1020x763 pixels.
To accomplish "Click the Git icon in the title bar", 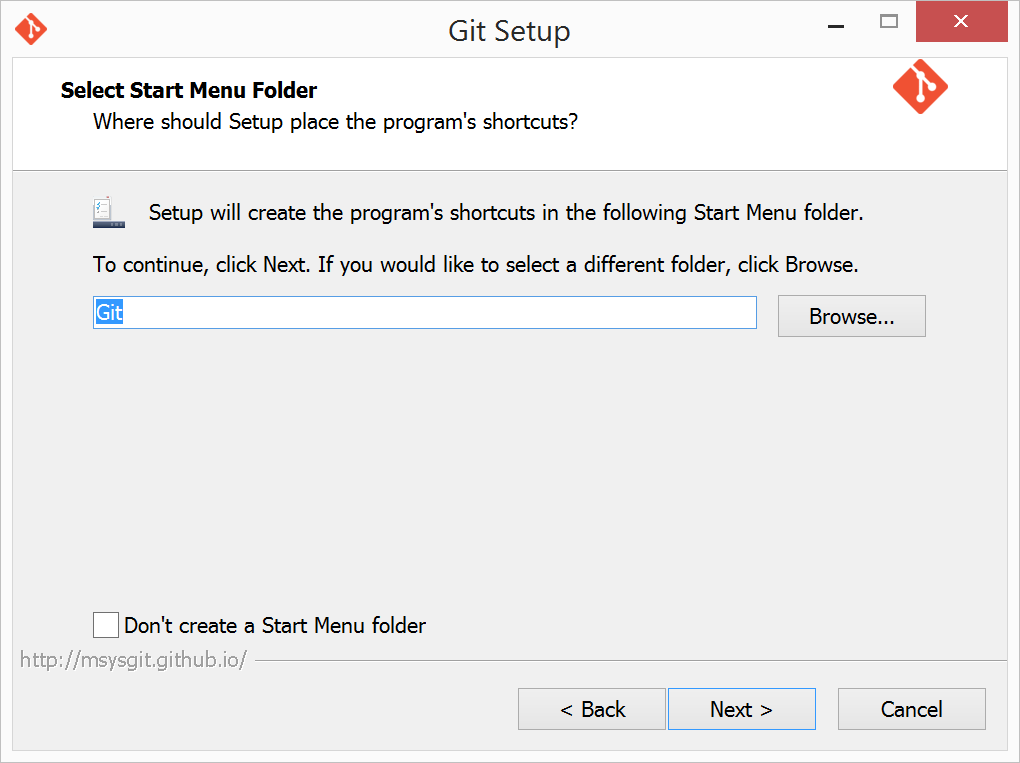I will coord(31,29).
